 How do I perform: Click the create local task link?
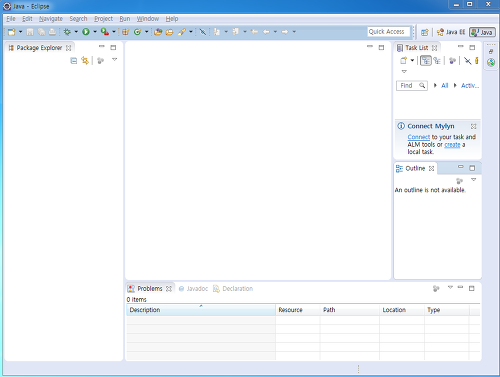pyautogui.click(x=452, y=145)
